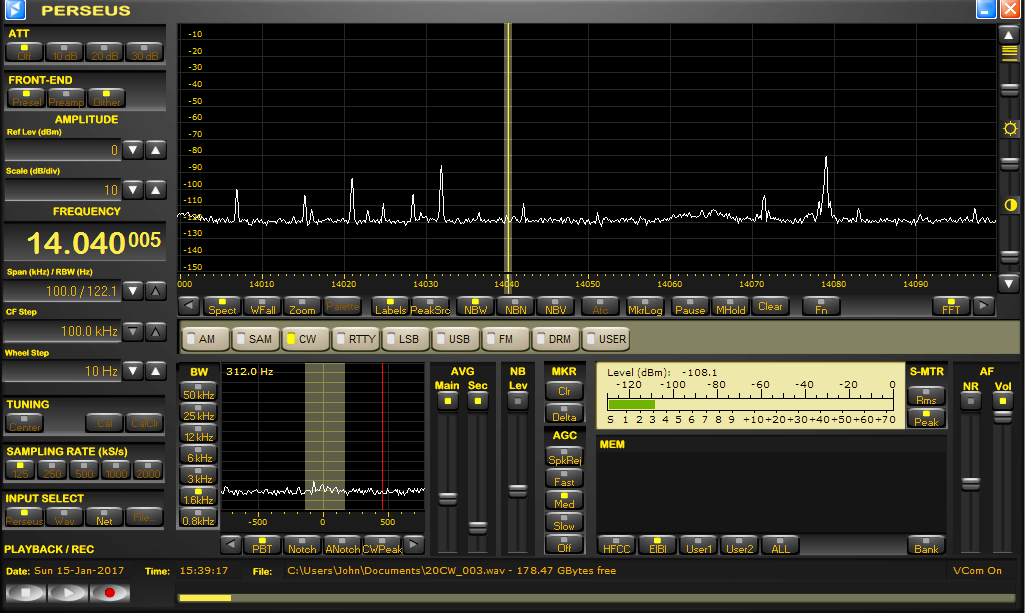Pause the spectrum display
This screenshot has height=613, width=1025.
tap(690, 306)
